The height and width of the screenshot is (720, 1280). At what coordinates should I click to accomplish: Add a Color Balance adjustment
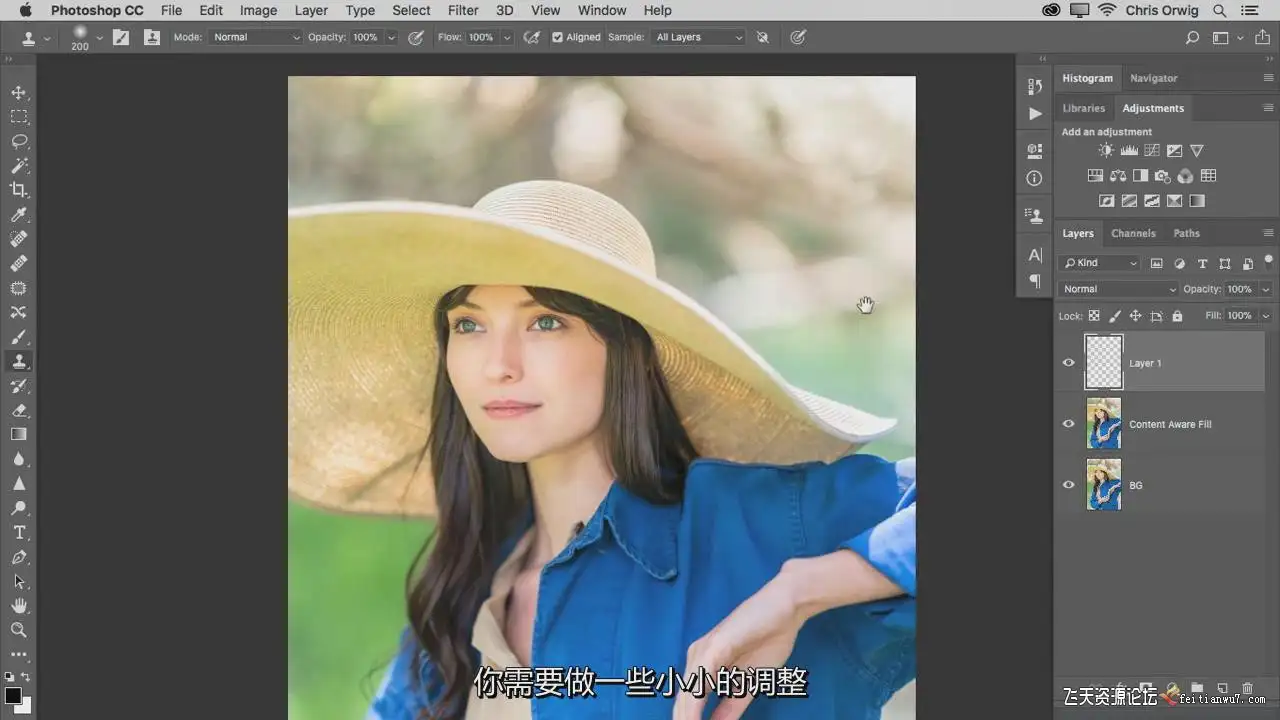tap(1118, 176)
